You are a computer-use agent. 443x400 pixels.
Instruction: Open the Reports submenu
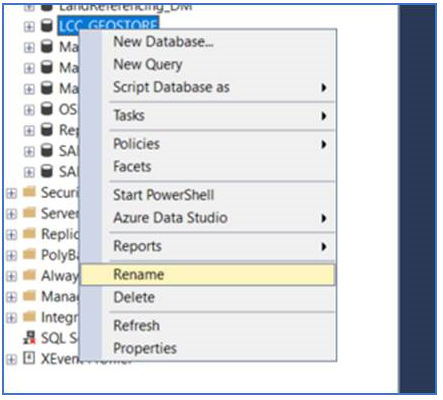(x=208, y=246)
